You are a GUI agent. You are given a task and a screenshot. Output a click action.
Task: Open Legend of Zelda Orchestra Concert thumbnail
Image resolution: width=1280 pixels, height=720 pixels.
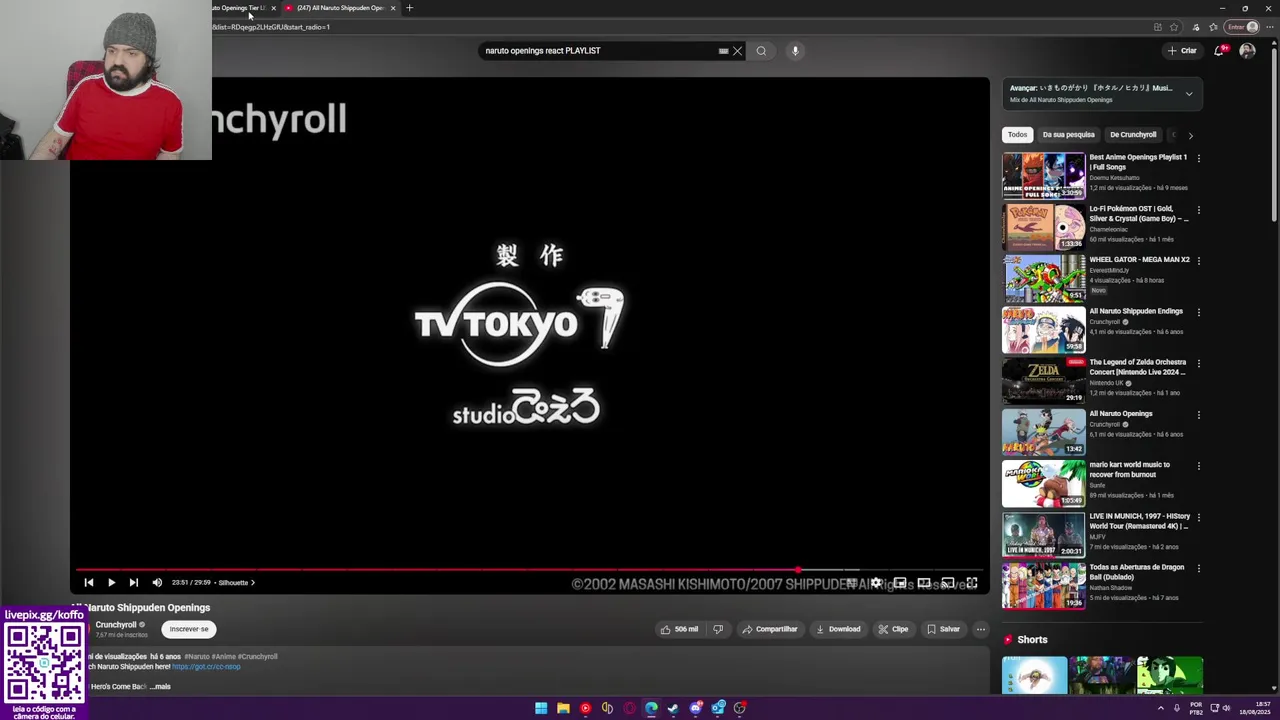tap(1043, 380)
